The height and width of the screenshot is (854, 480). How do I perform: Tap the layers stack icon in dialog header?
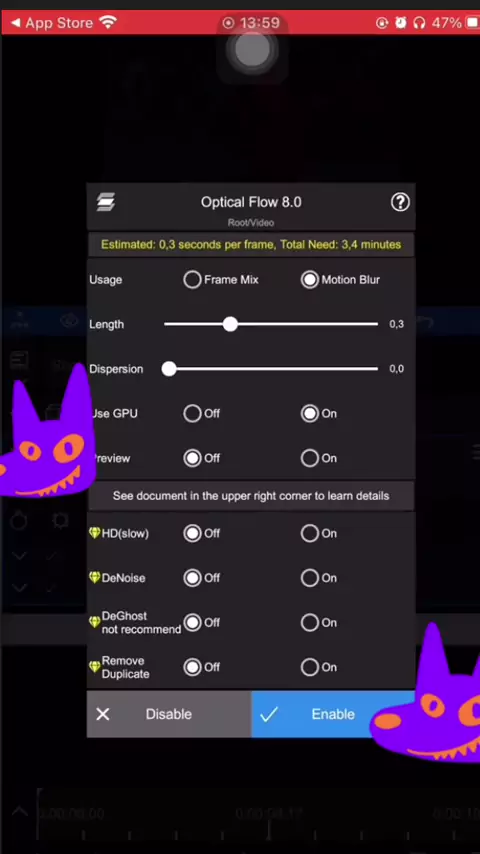(x=106, y=202)
